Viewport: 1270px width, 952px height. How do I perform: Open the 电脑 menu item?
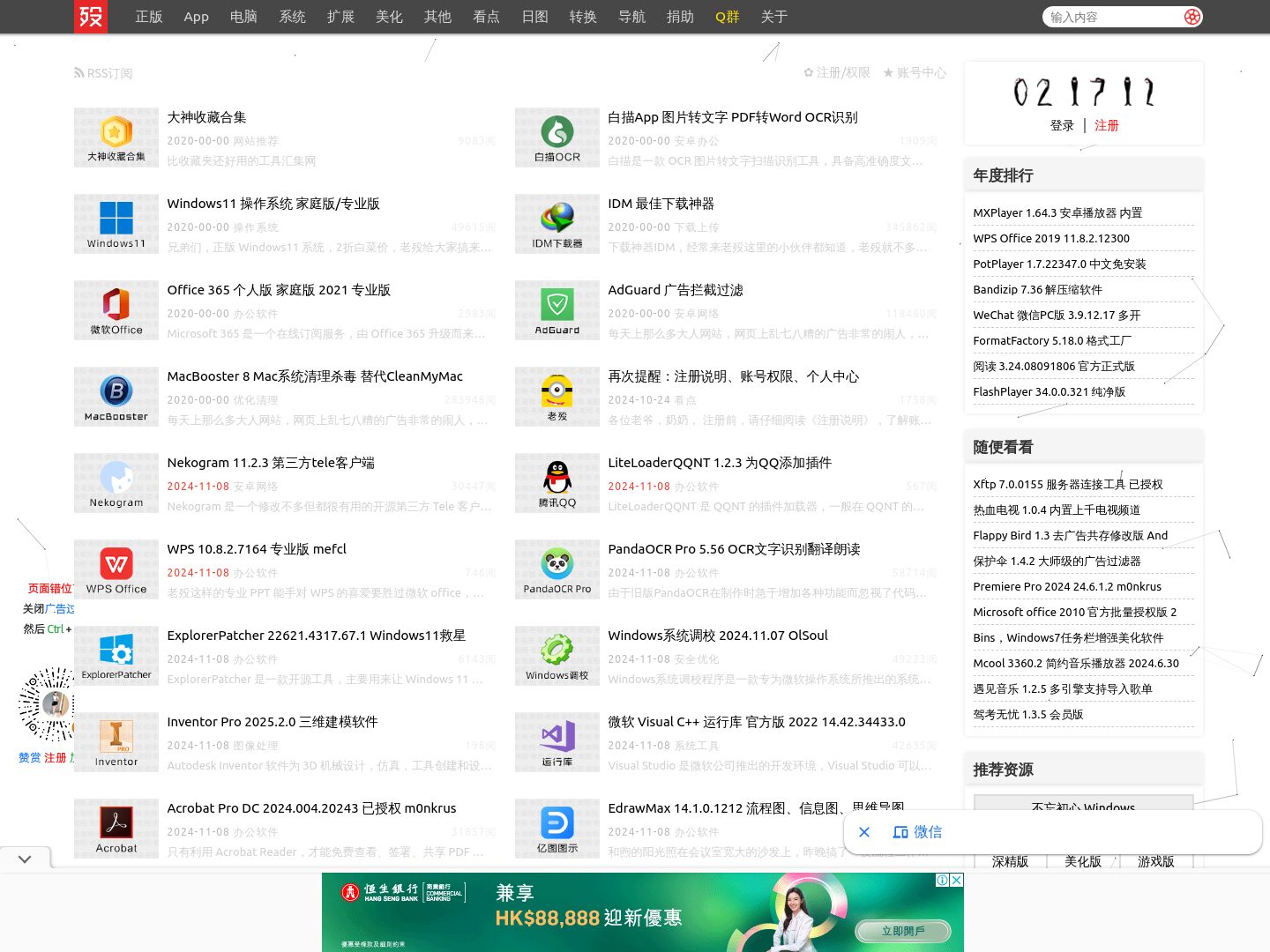243,17
